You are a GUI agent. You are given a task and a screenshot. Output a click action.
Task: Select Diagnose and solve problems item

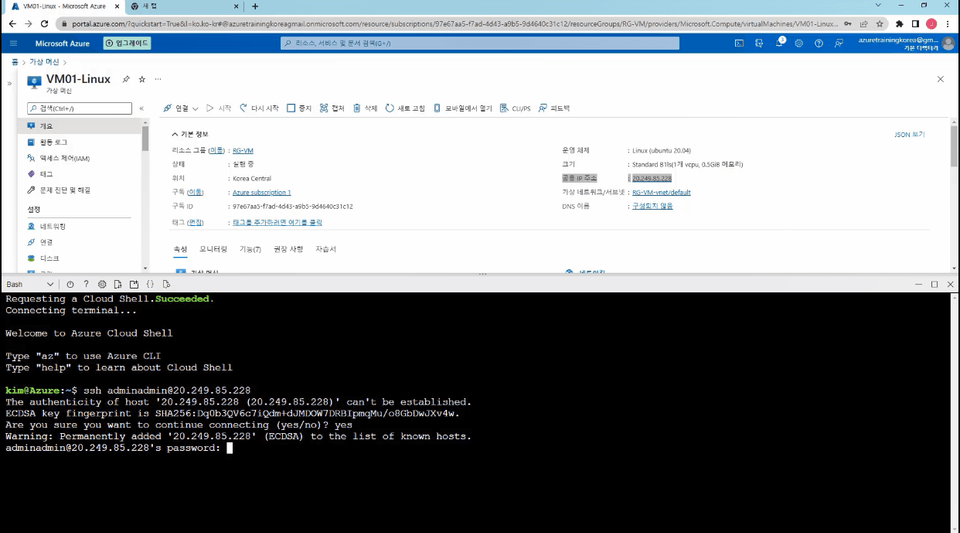[80, 190]
